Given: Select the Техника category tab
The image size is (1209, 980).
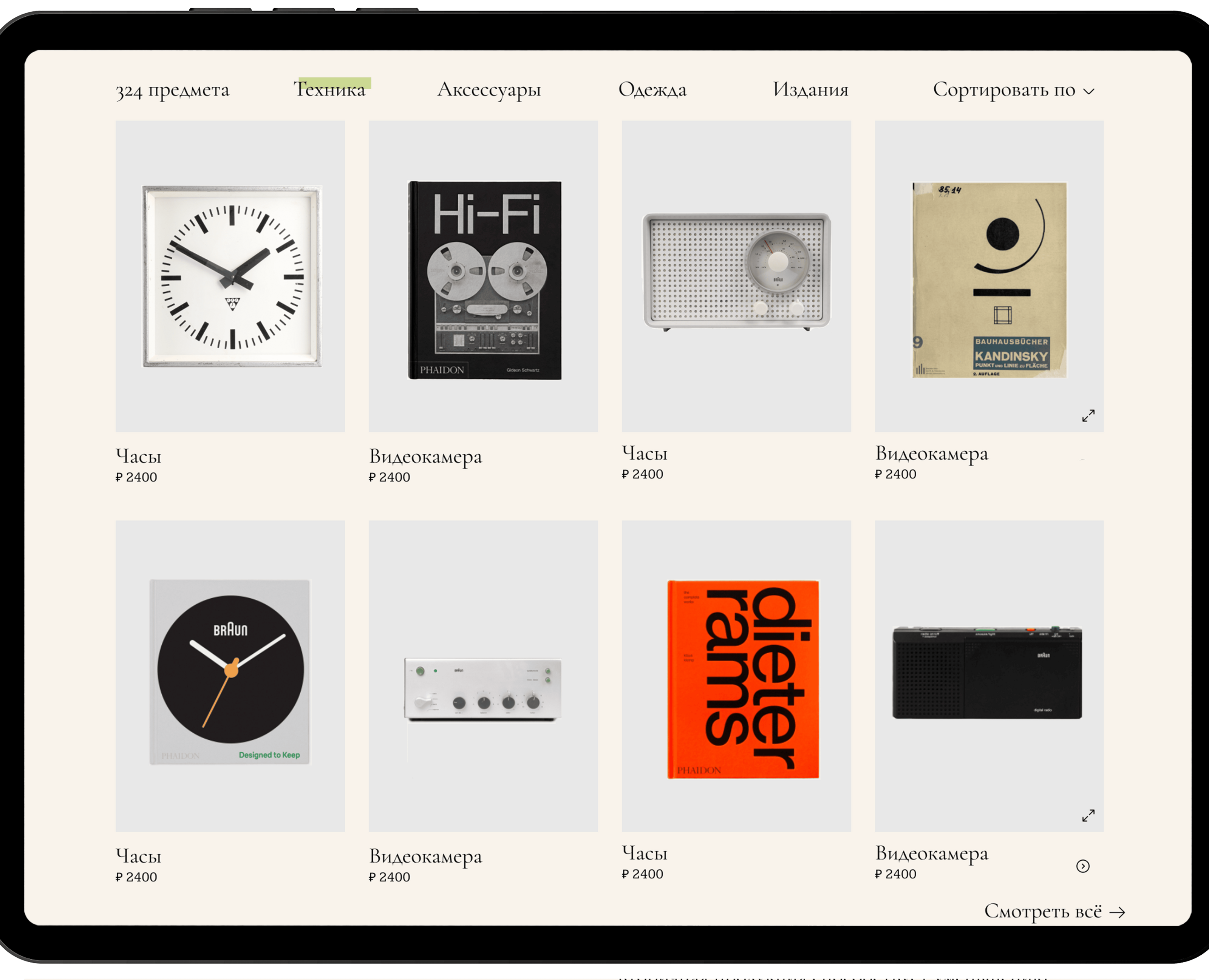Looking at the screenshot, I should pyautogui.click(x=330, y=89).
